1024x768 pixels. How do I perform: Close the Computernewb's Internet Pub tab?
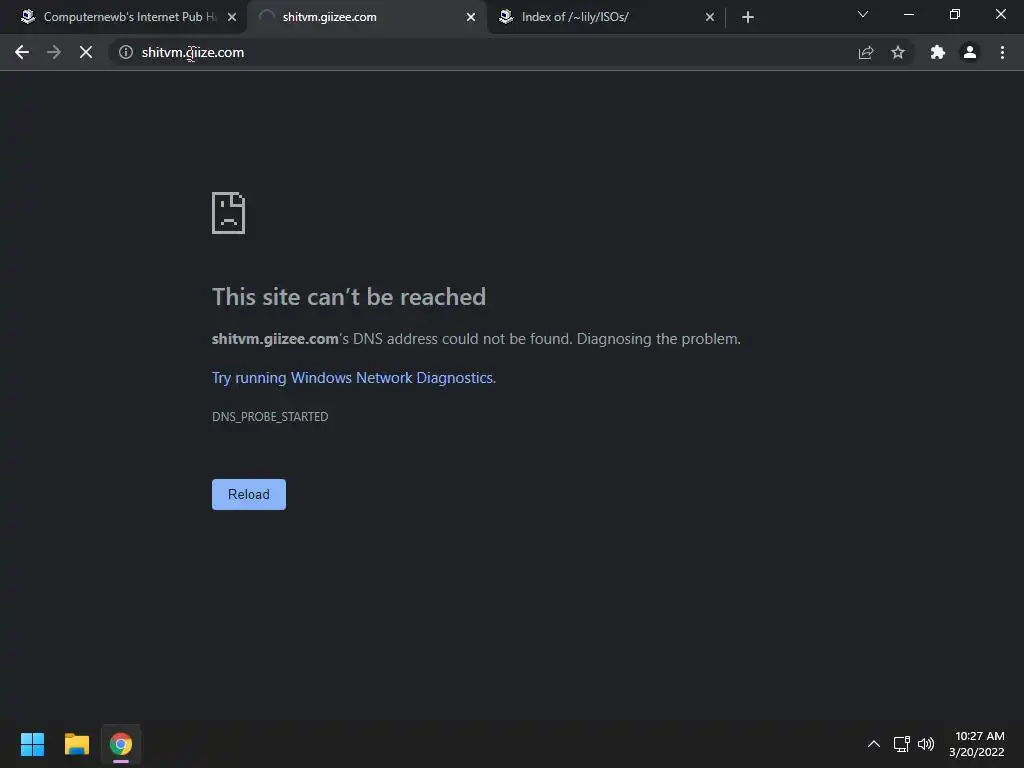coord(232,17)
